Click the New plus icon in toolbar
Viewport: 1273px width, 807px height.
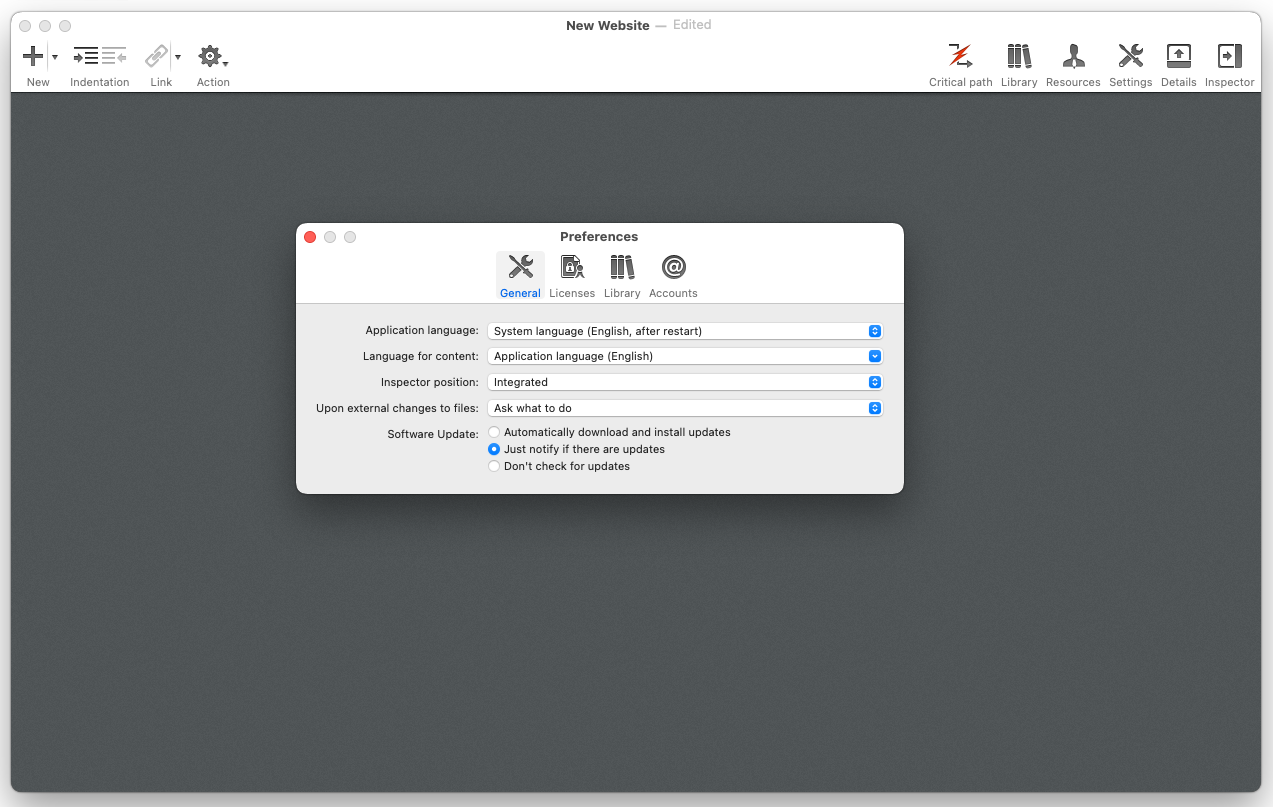tap(33, 57)
